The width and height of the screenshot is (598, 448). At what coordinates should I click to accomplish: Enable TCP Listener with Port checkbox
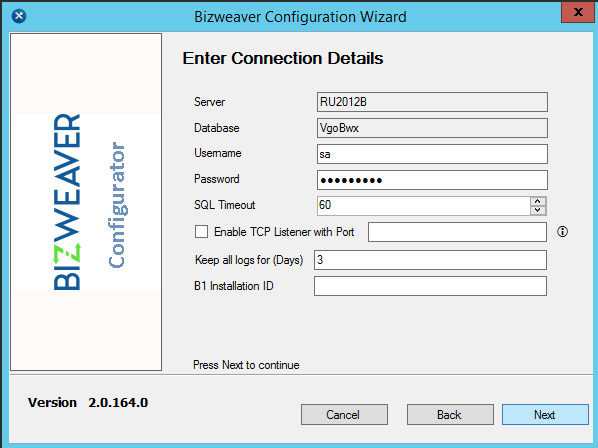(201, 231)
